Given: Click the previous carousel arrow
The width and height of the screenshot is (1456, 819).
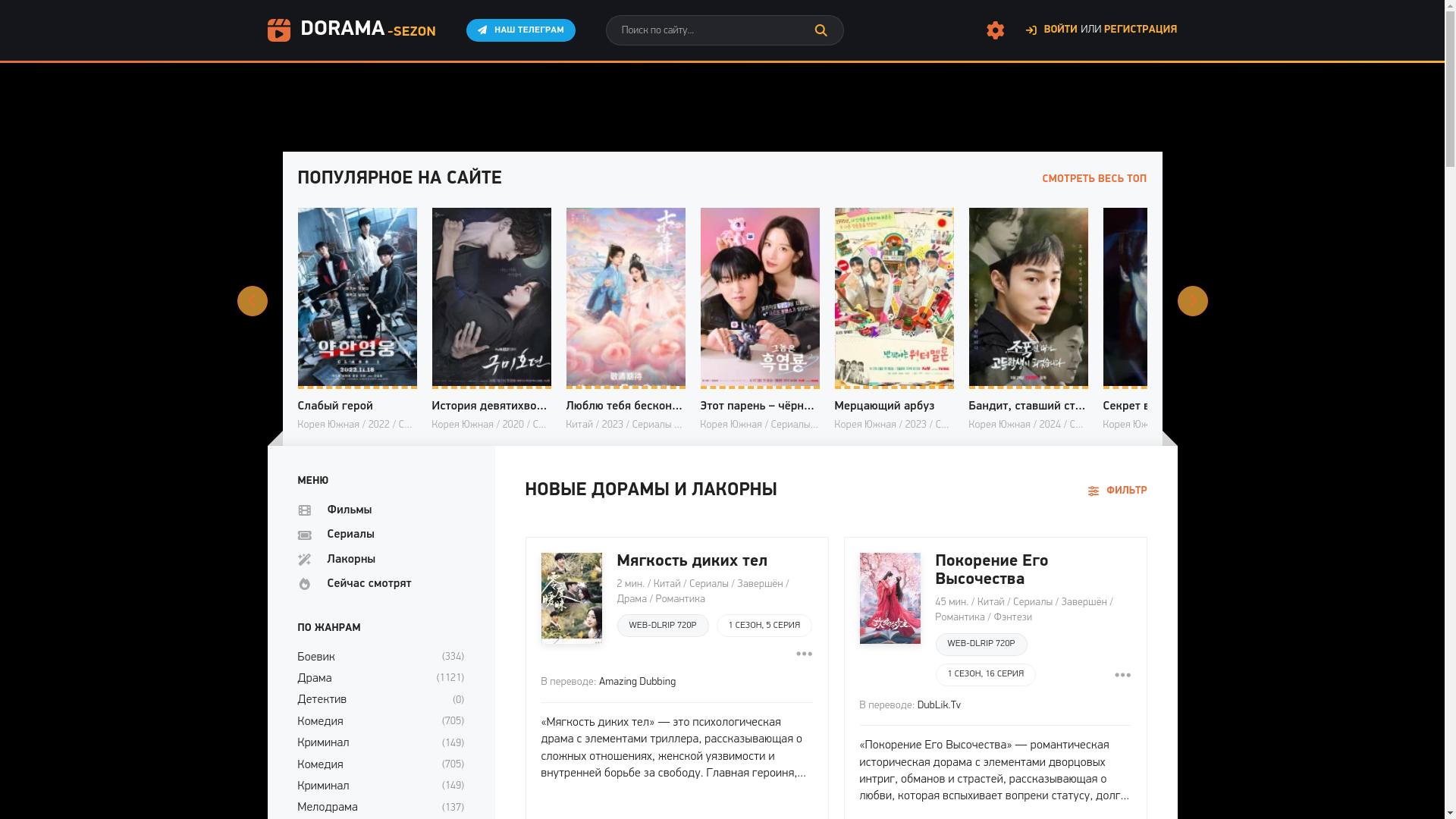Looking at the screenshot, I should point(253,301).
